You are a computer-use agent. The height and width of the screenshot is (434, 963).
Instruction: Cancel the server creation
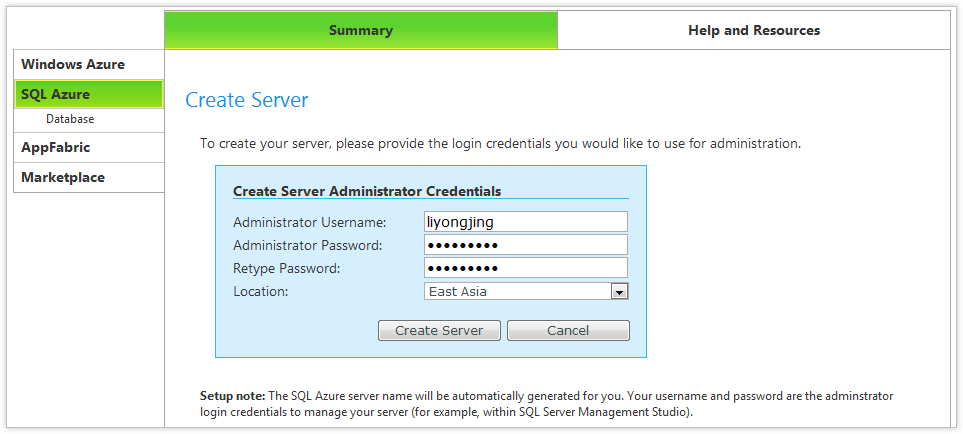click(x=568, y=331)
